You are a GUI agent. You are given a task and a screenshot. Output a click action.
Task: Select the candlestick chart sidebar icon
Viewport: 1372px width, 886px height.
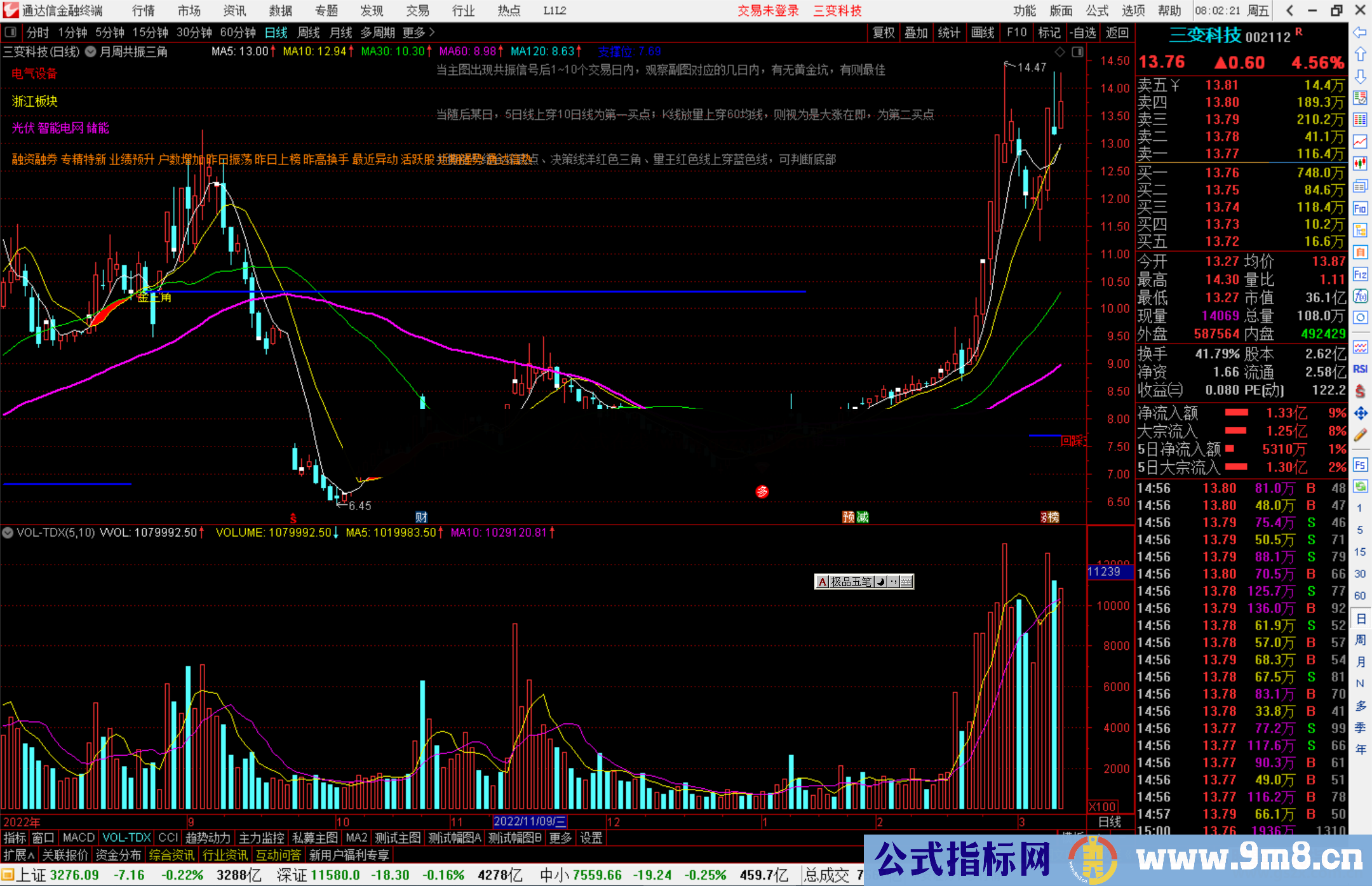coord(1360,164)
